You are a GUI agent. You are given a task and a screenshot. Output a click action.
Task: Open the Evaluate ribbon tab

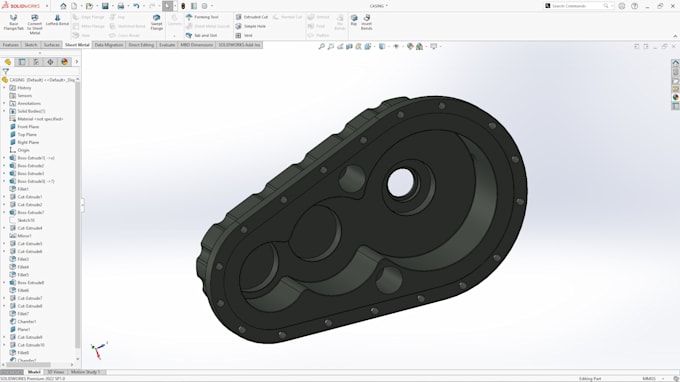point(167,45)
